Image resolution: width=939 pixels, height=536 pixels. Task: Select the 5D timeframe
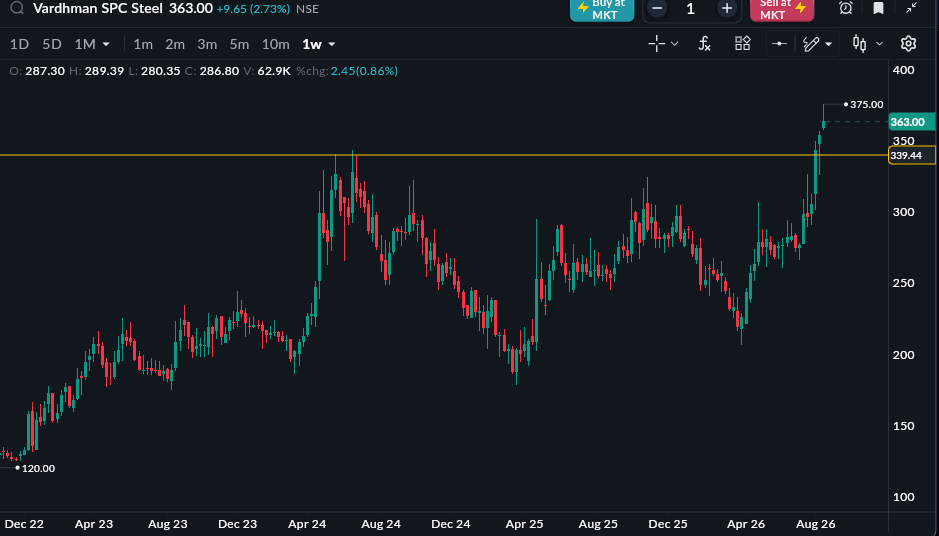coord(52,44)
